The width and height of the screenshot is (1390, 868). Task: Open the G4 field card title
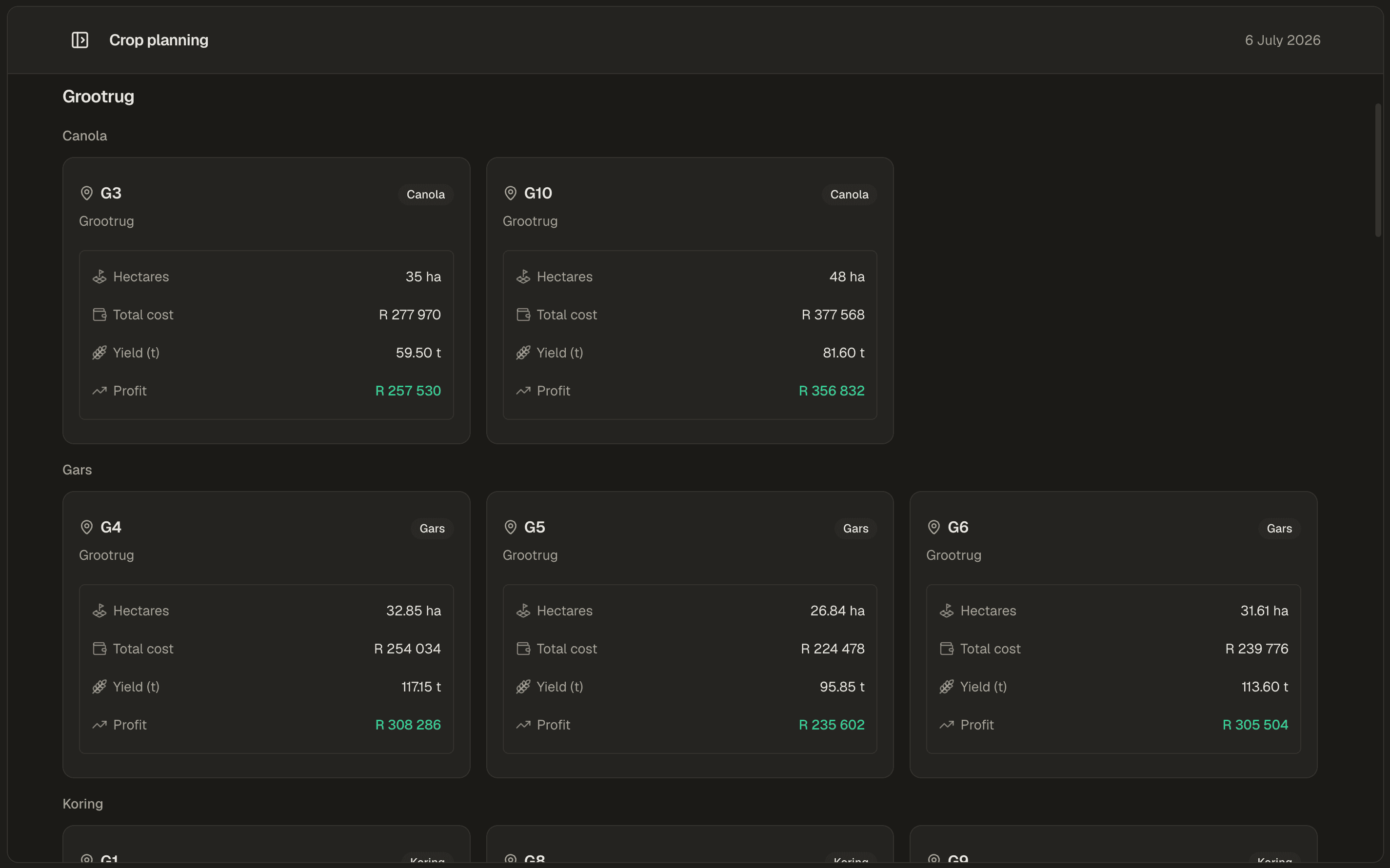pos(111,528)
